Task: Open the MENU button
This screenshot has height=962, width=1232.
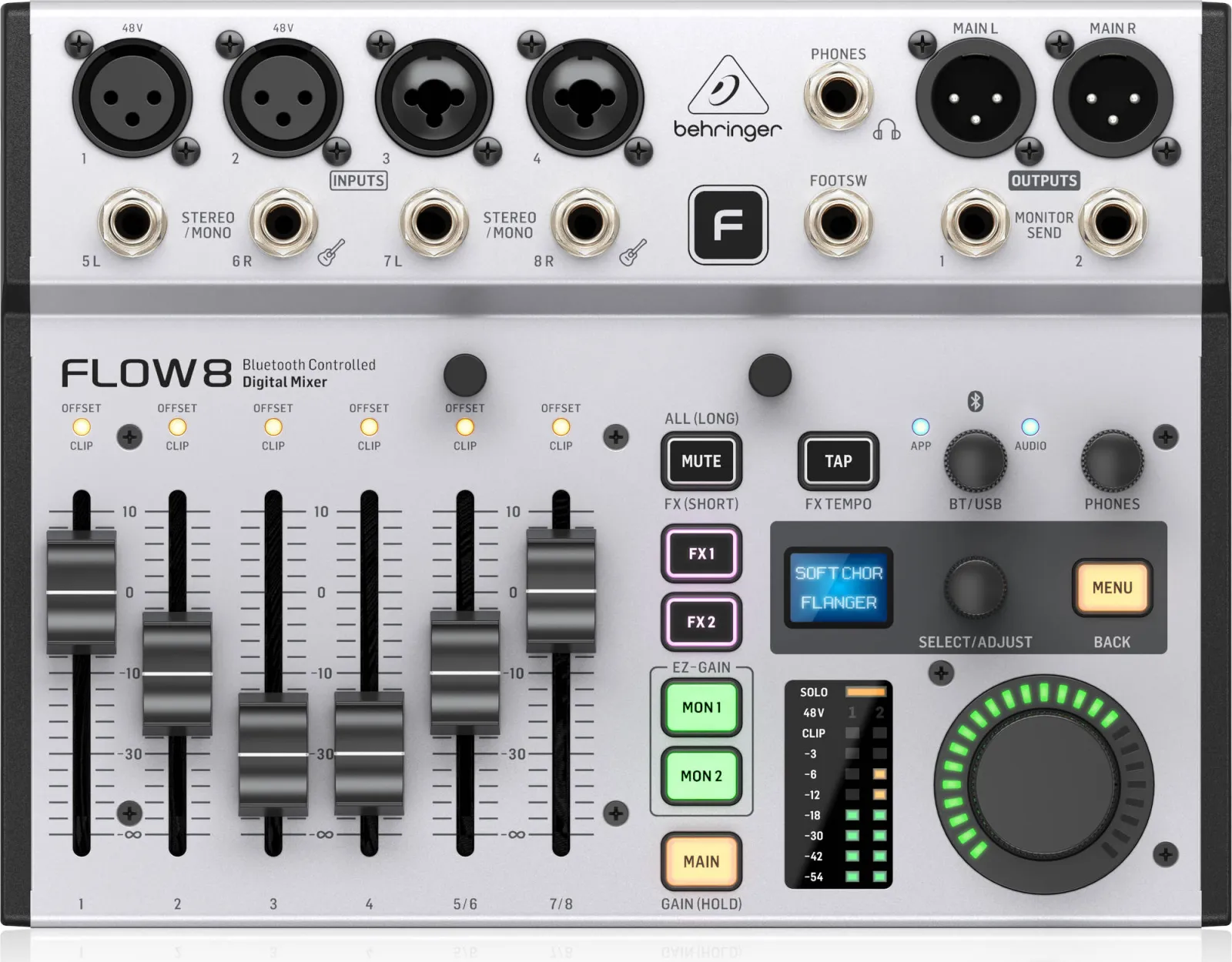Action: [x=1112, y=588]
